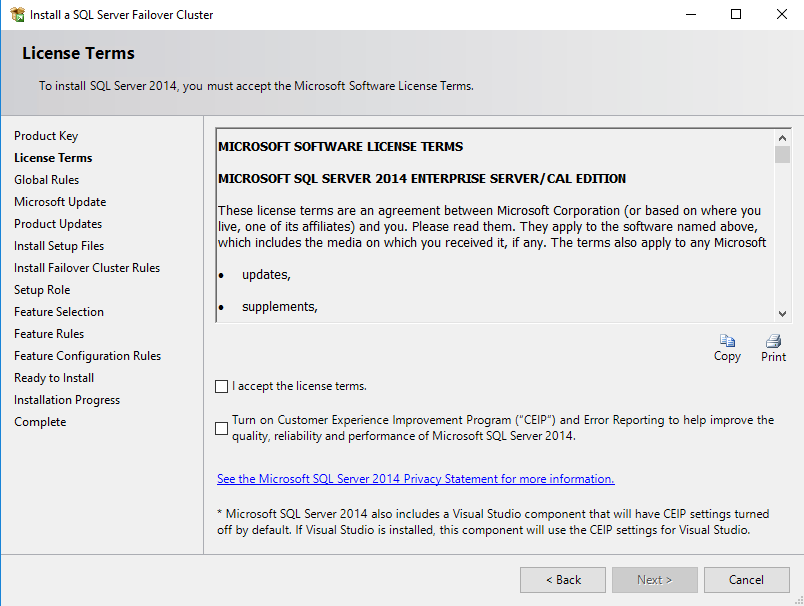Open the SQL Server 2014 Privacy Statement link
Image resolution: width=804 pixels, height=606 pixels.
point(415,479)
